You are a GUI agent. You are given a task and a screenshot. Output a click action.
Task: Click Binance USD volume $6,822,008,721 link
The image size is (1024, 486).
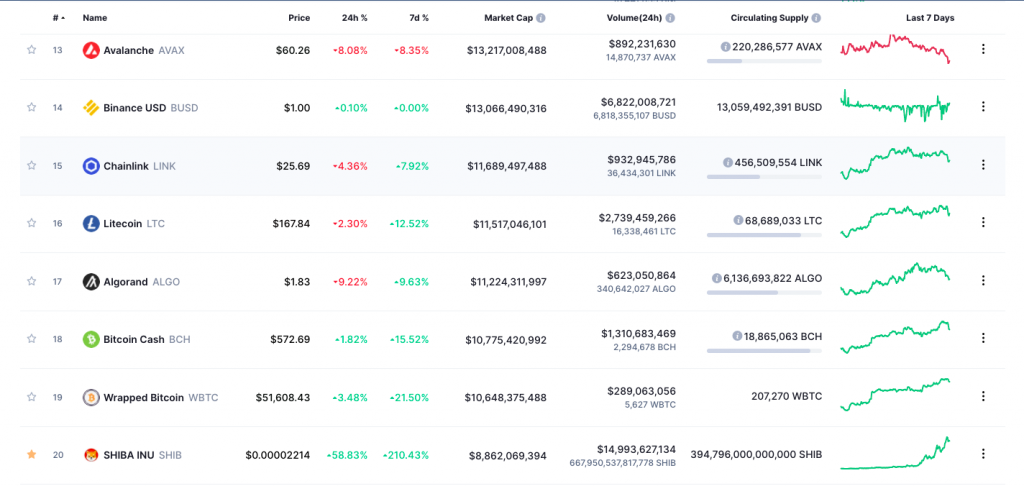pos(638,102)
